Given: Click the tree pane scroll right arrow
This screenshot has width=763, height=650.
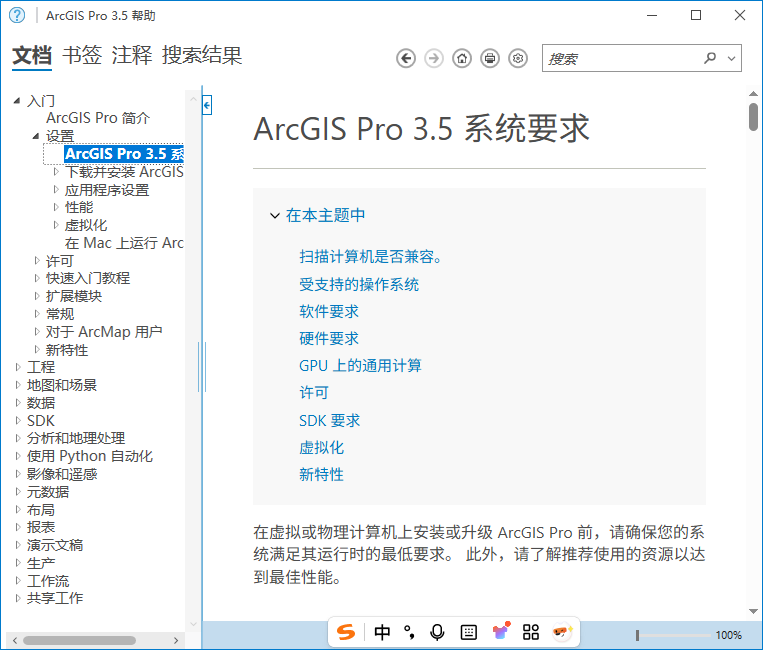Looking at the screenshot, I should pos(176,640).
